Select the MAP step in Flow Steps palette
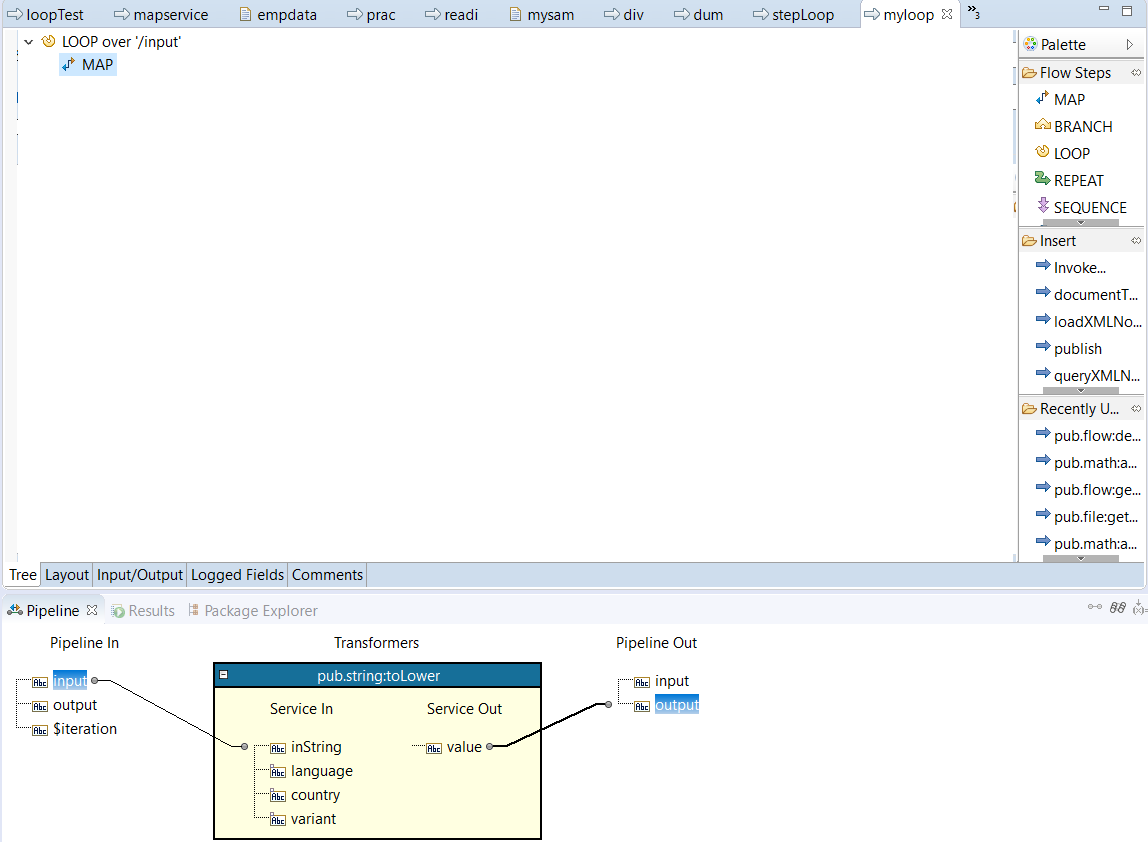 1060,99
